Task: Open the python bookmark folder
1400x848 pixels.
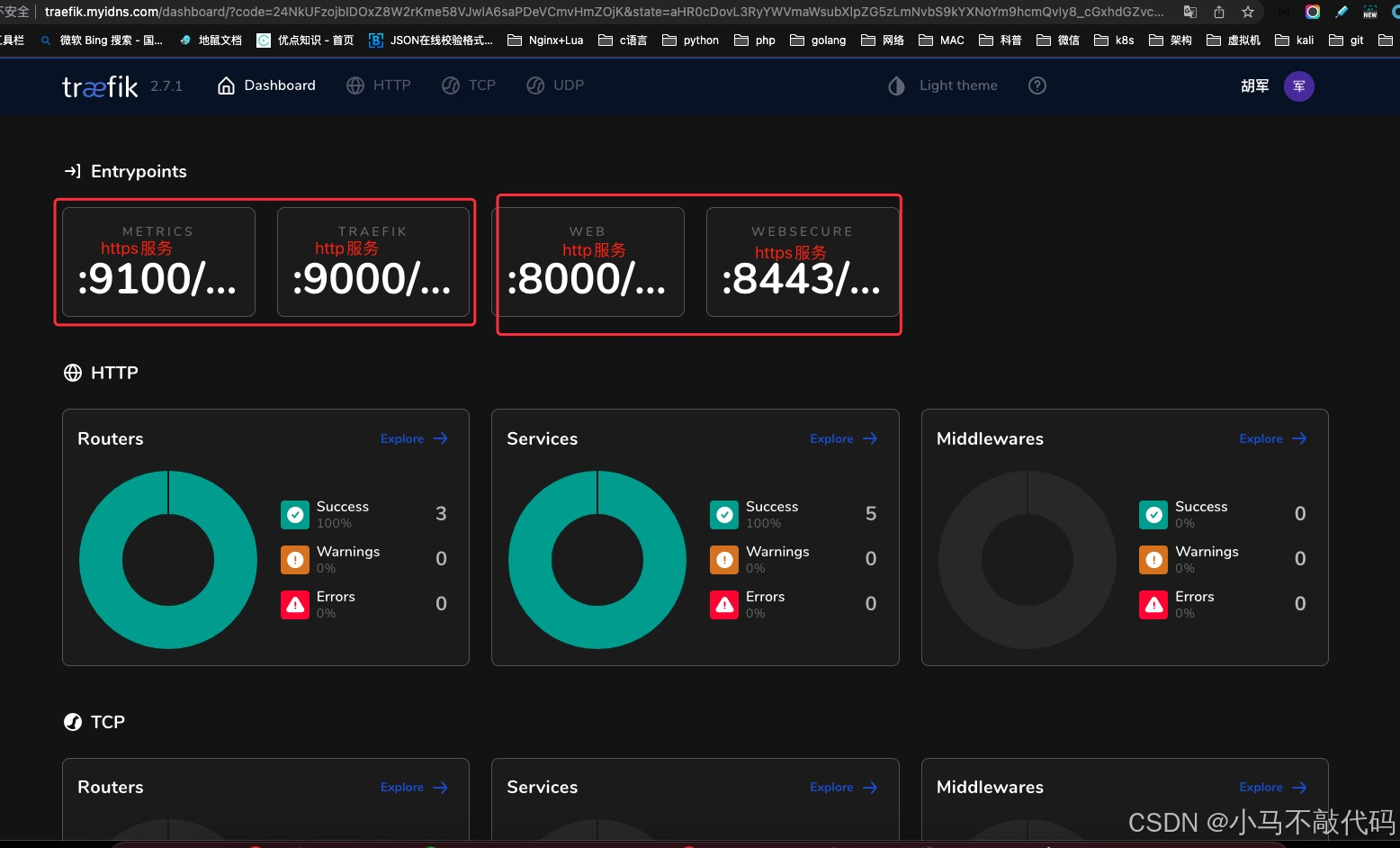Action: (690, 41)
